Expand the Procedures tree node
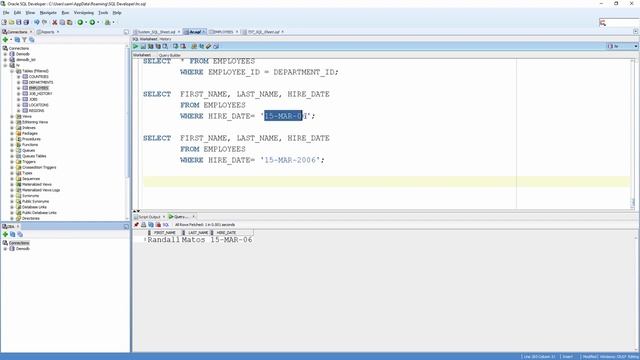640x360 pixels. [x=12, y=139]
